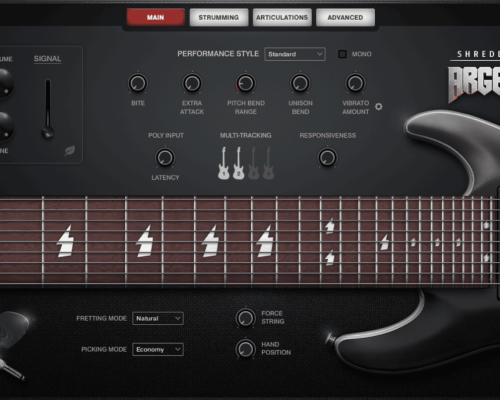Viewport: 500px width, 400px height.
Task: Click the SIGNAL label
Action: point(47,59)
